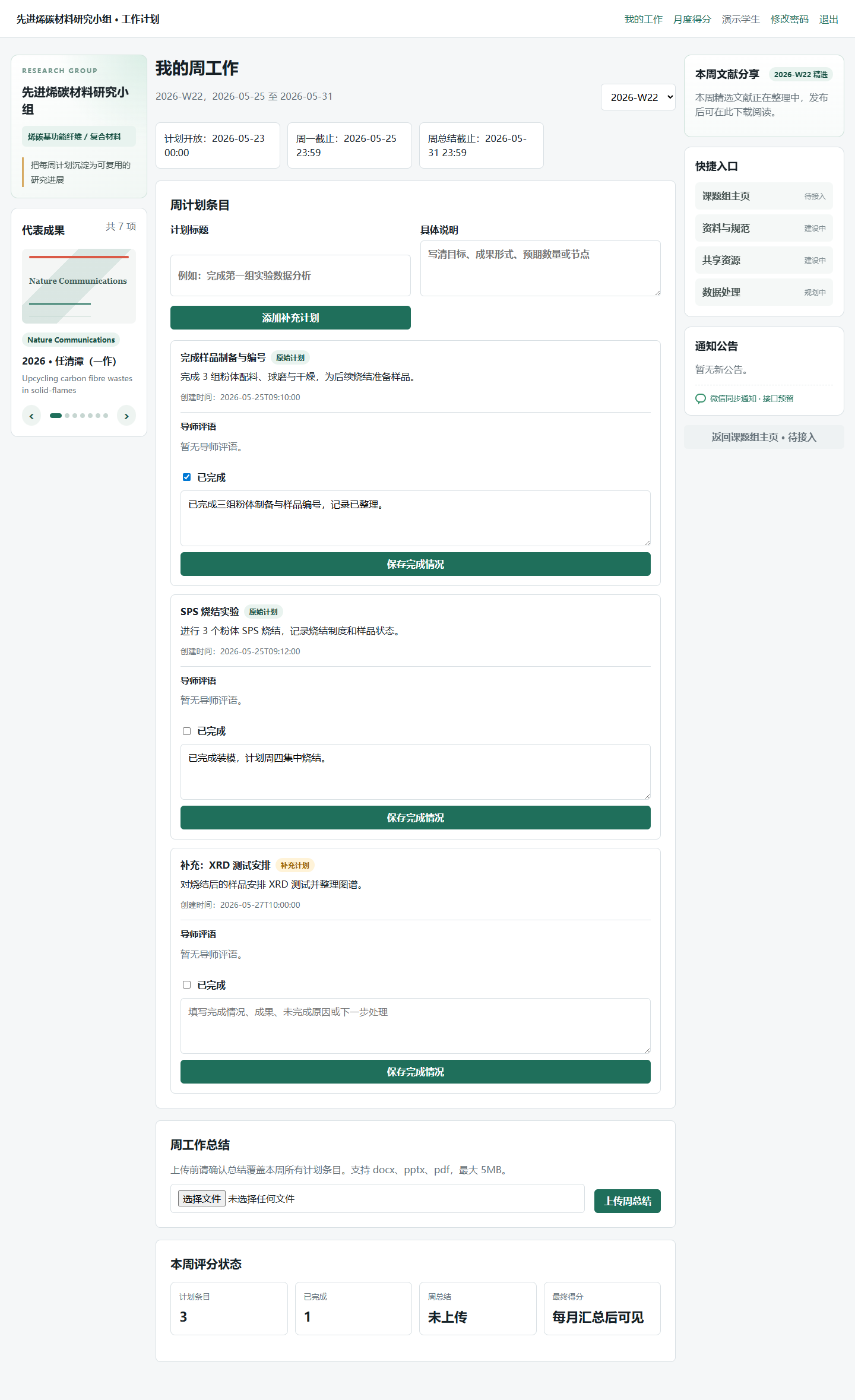This screenshot has height=1400, width=855.
Task: Click the 上传周总结 button
Action: pos(628,1201)
